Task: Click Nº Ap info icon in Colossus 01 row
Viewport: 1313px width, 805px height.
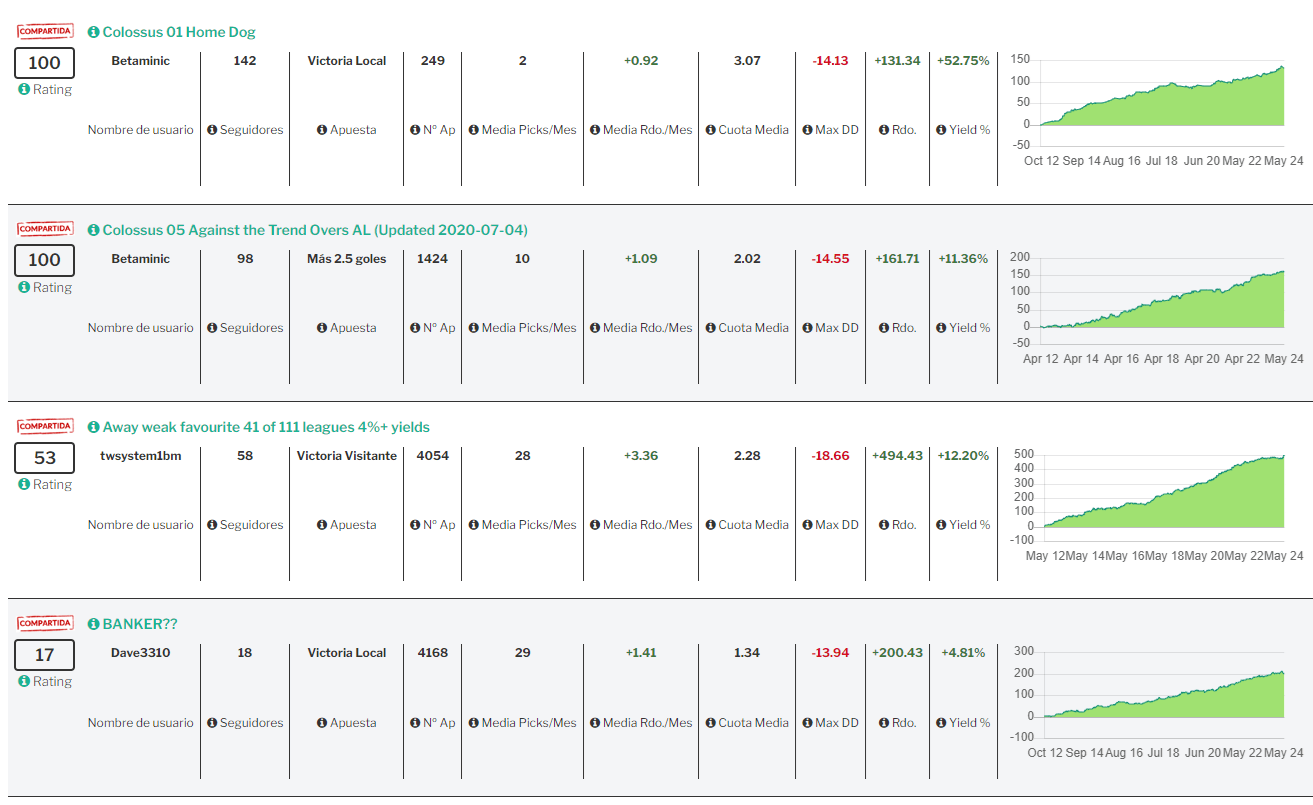Action: coord(415,130)
